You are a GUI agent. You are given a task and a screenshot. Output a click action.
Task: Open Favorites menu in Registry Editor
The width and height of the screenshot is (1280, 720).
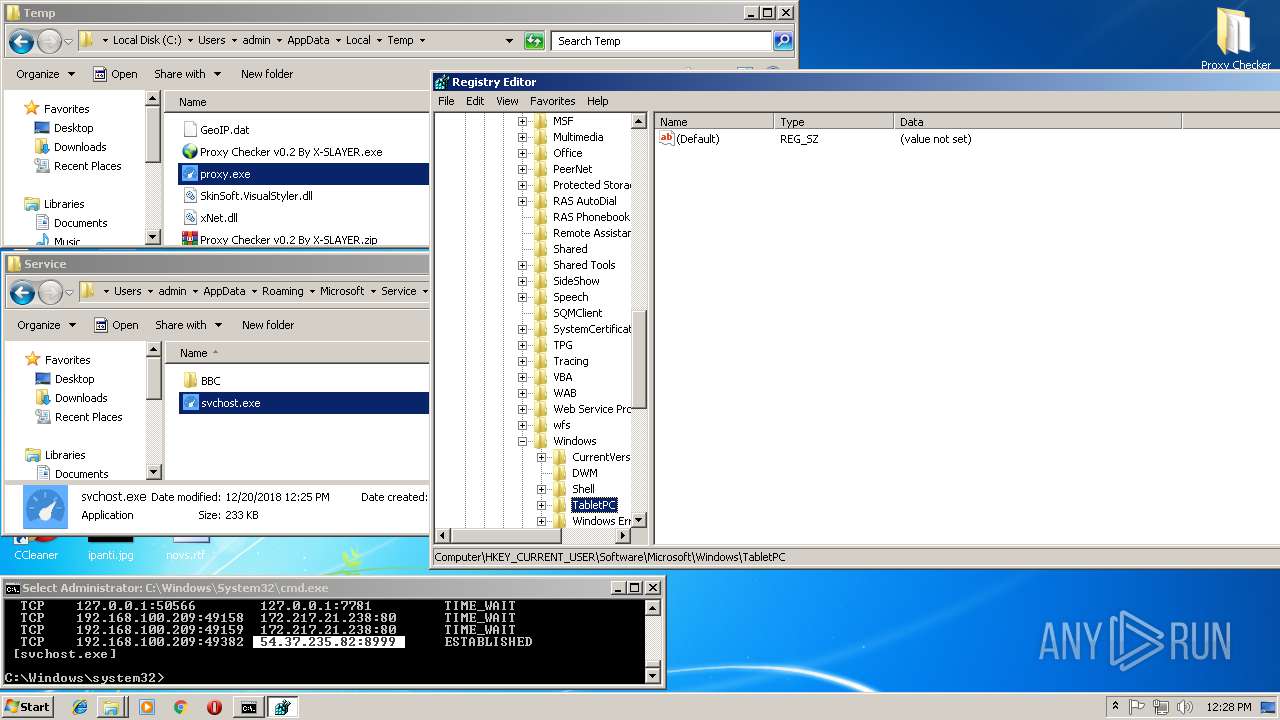552,101
